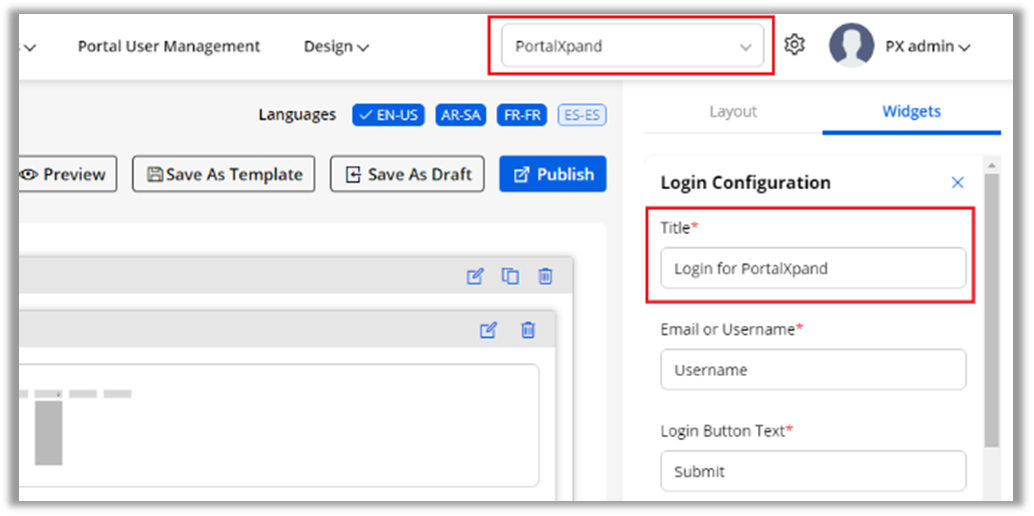The image size is (1034, 516).
Task: Open settings gear icon in header
Action: [794, 45]
